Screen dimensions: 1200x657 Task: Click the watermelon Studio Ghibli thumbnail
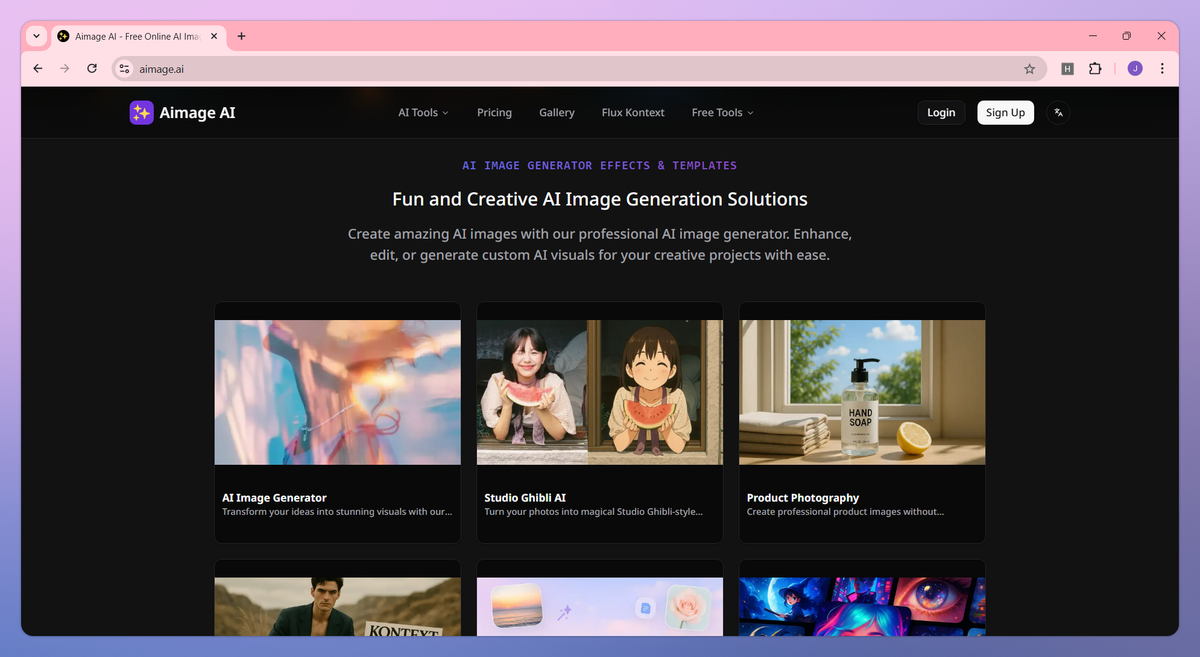coord(600,392)
